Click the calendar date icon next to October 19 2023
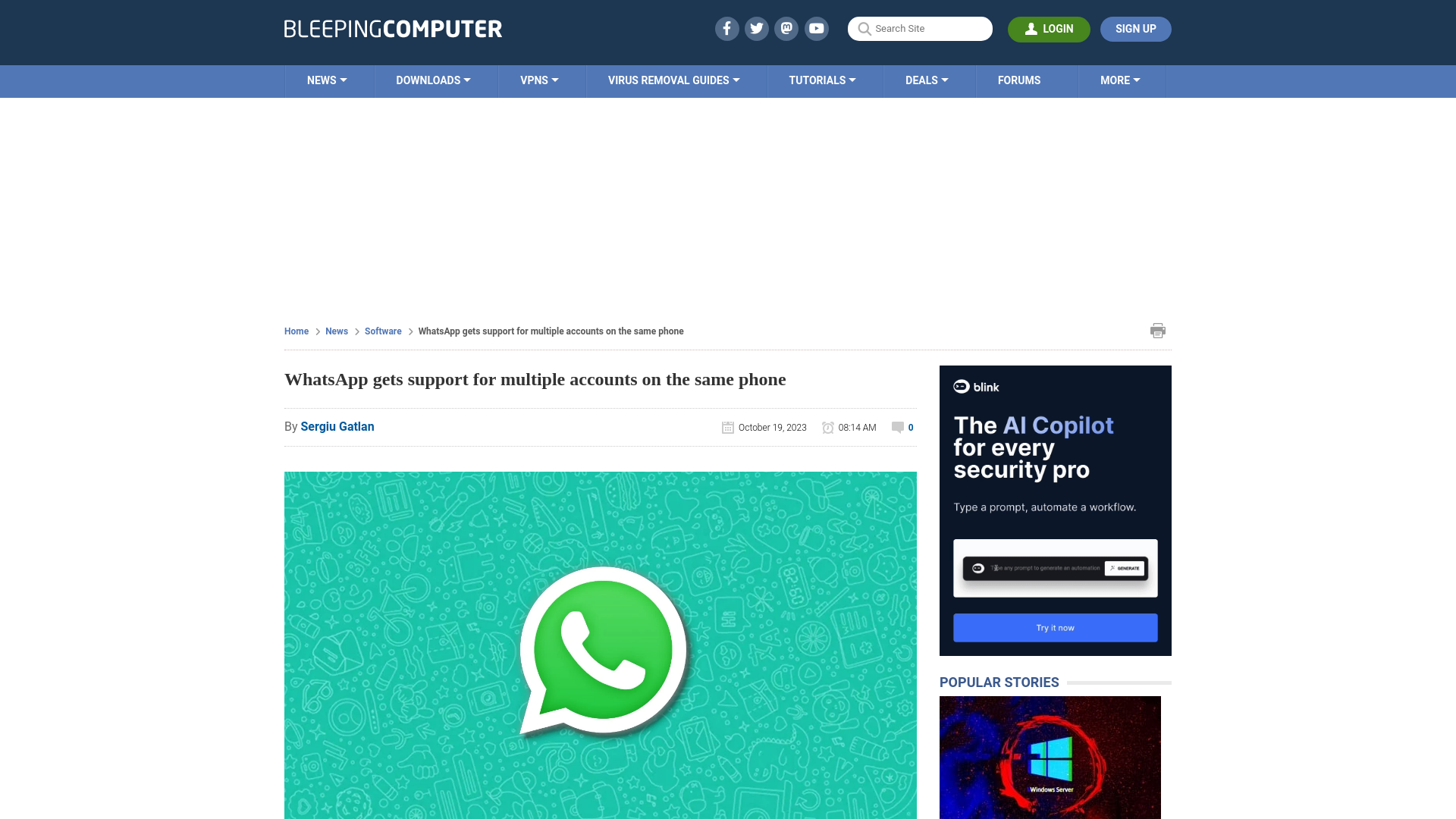The width and height of the screenshot is (1456, 819). coord(727,427)
